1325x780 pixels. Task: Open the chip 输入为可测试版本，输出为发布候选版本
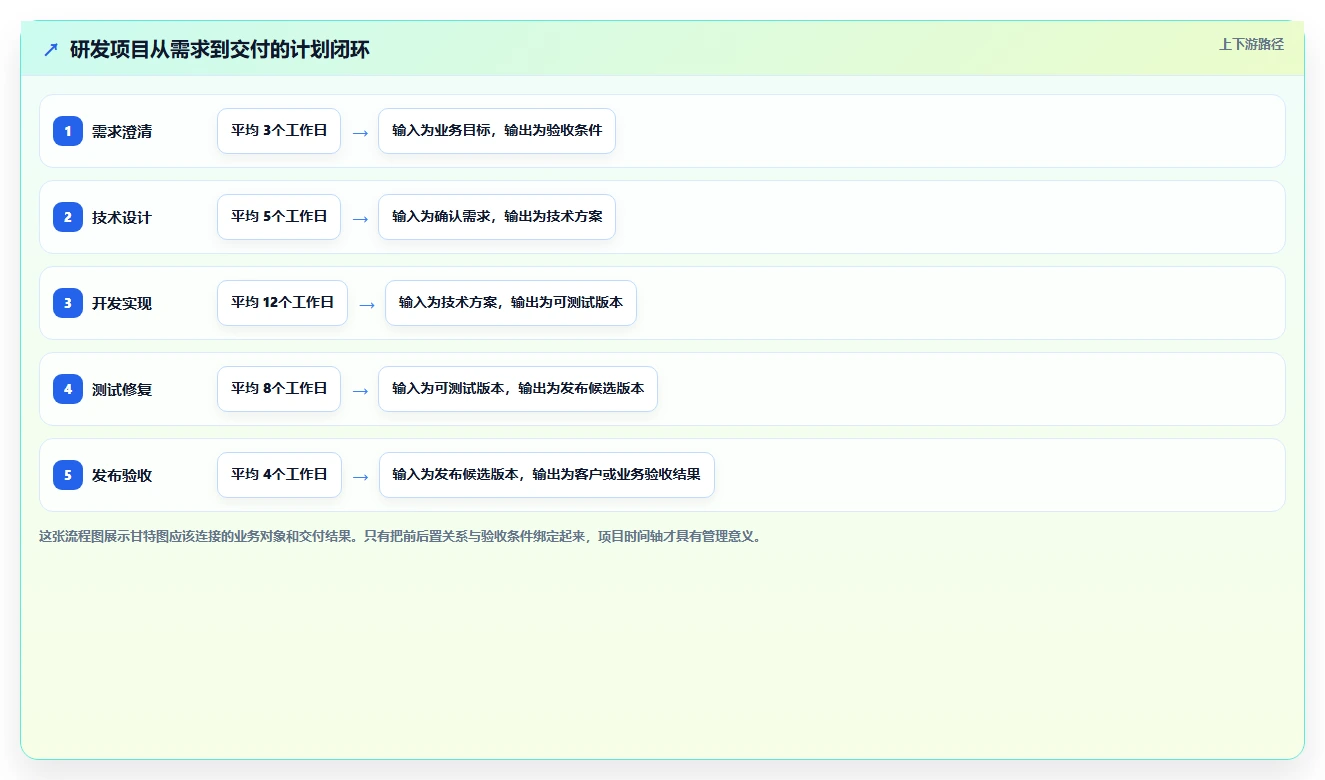point(518,389)
